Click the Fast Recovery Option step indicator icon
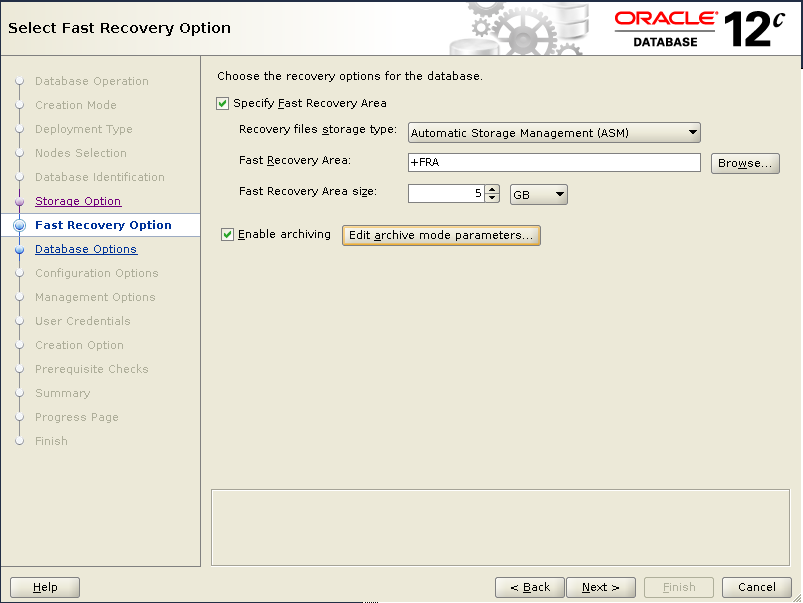The width and height of the screenshot is (803, 603). [19, 226]
